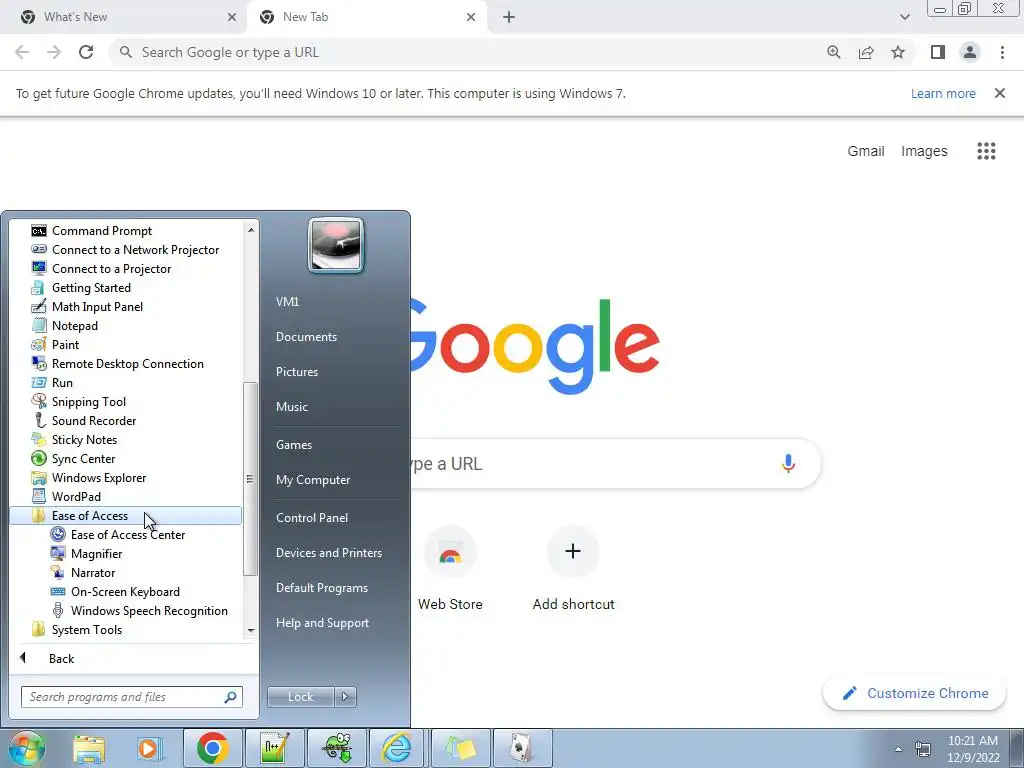
Task: Open My Computer from the Start menu
Action: (x=313, y=479)
